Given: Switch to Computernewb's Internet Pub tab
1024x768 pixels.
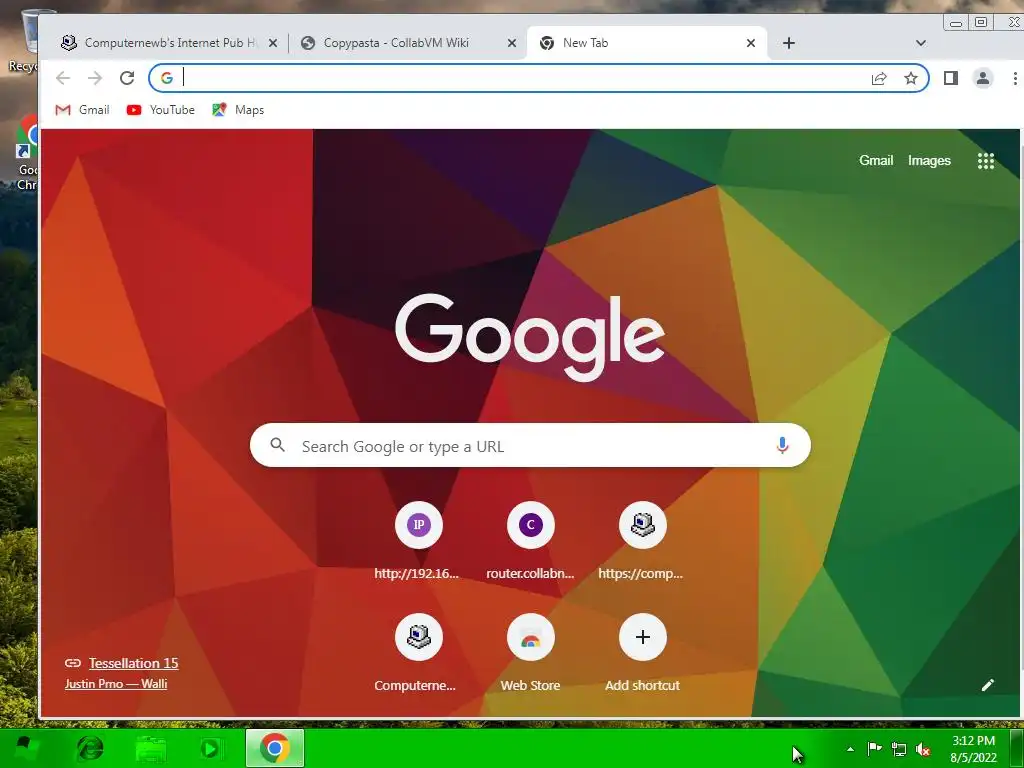Looking at the screenshot, I should pos(168,43).
